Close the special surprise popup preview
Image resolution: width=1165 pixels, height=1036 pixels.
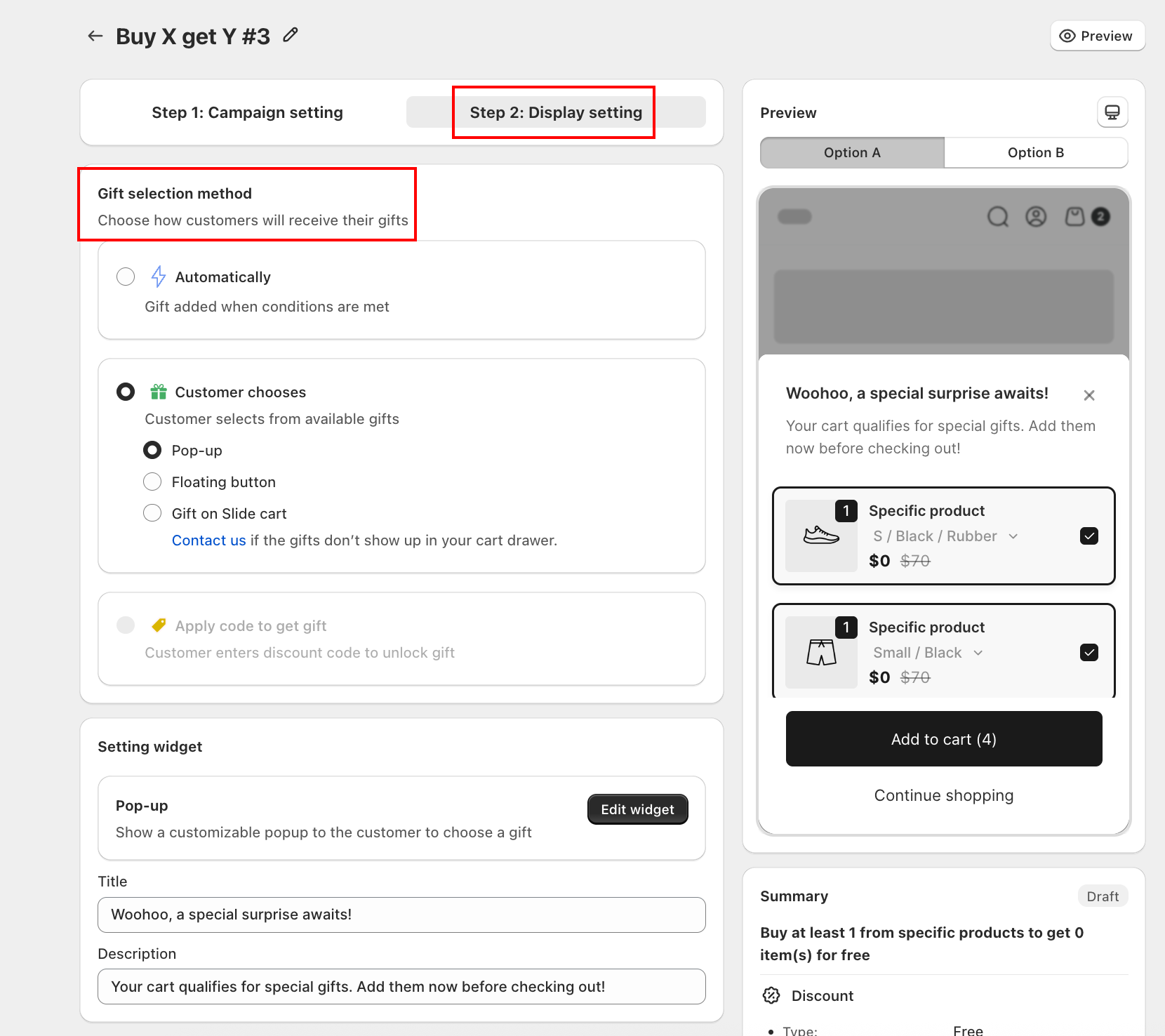[x=1089, y=395]
